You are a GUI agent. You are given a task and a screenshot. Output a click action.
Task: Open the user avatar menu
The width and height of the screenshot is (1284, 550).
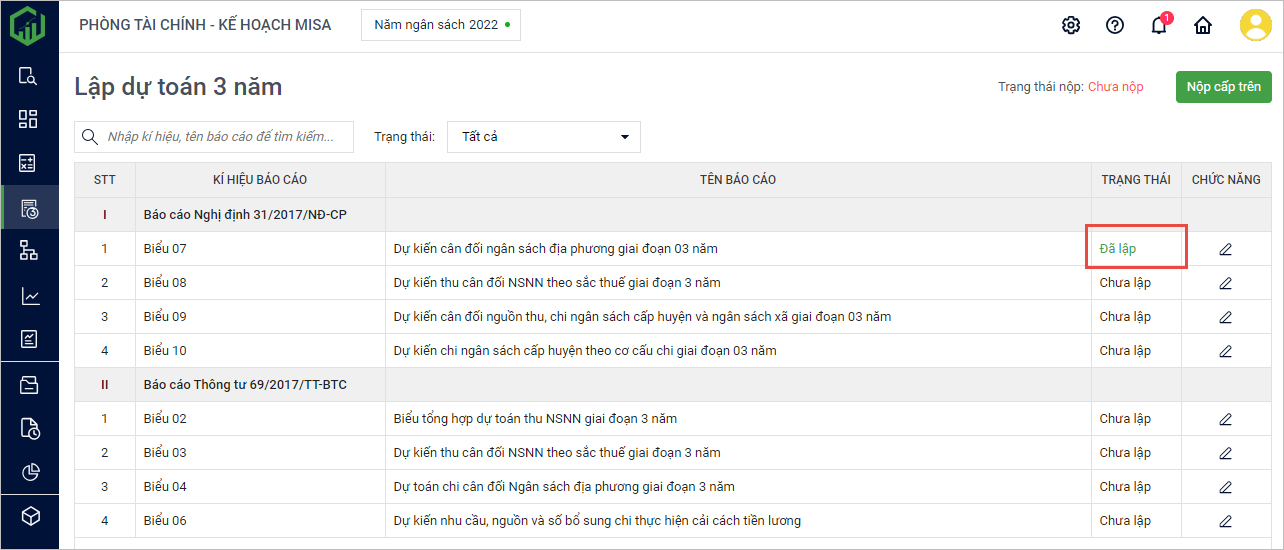[x=1255, y=25]
